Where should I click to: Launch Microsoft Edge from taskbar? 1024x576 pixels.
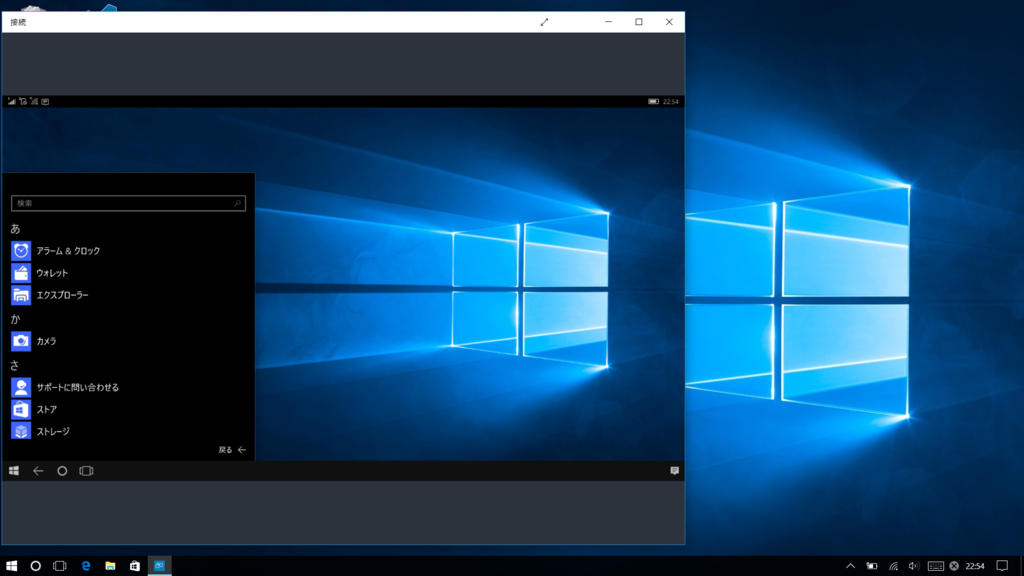[x=86, y=566]
